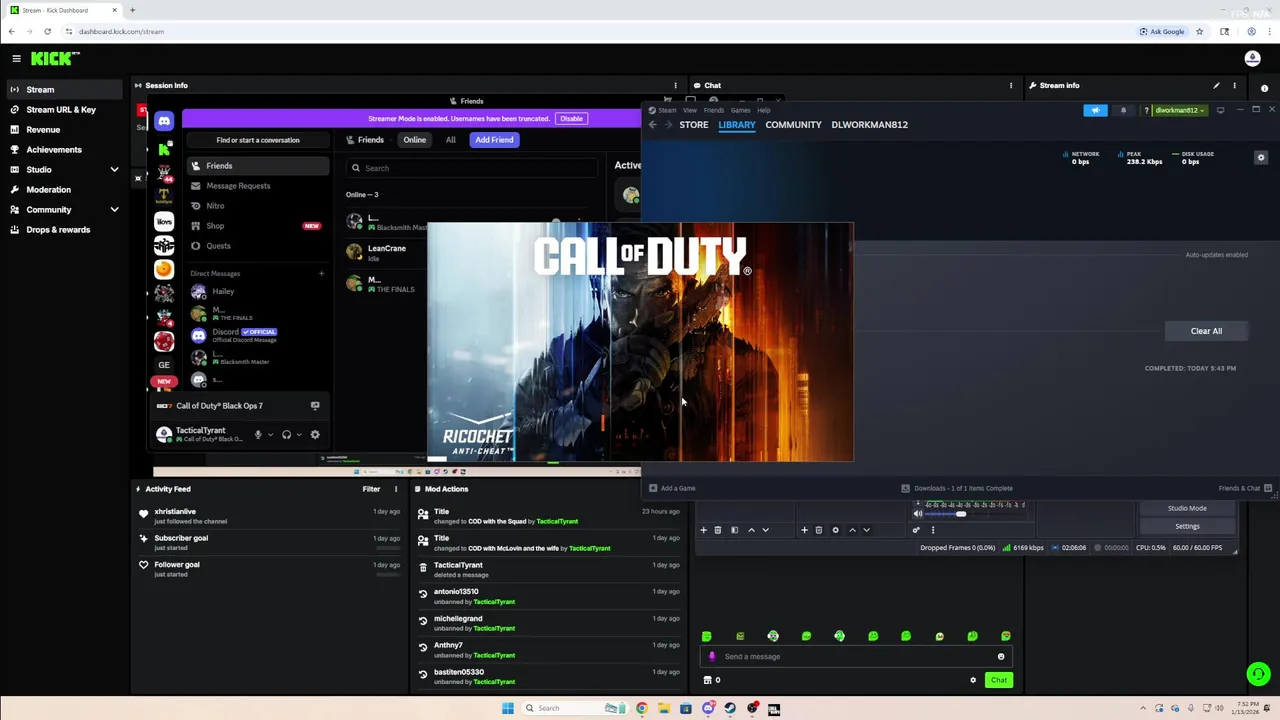Create a new direct message plus icon
This screenshot has height=720, width=1280.
(x=321, y=273)
